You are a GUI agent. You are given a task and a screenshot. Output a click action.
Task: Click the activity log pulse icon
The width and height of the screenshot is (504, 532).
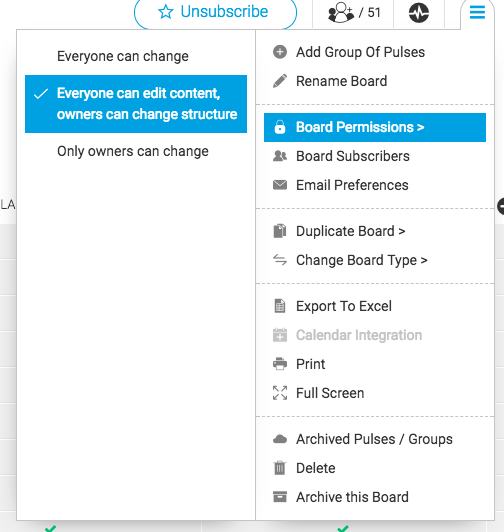419,13
